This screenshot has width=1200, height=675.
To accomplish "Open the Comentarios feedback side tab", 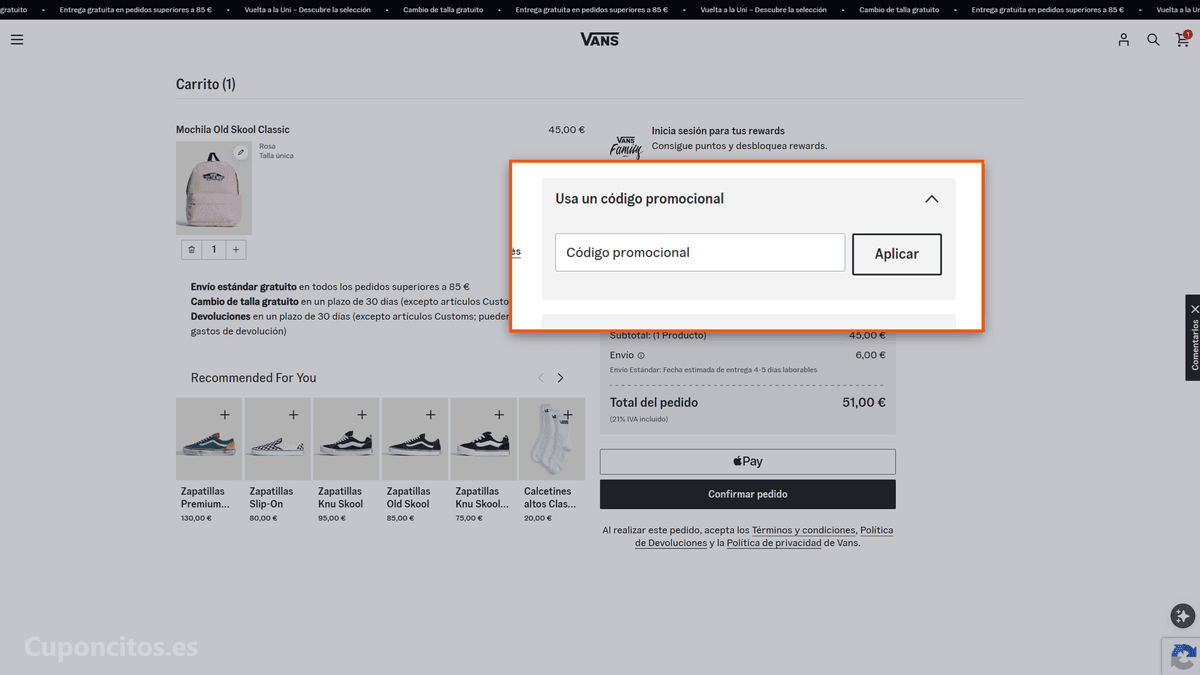I will click(1193, 344).
